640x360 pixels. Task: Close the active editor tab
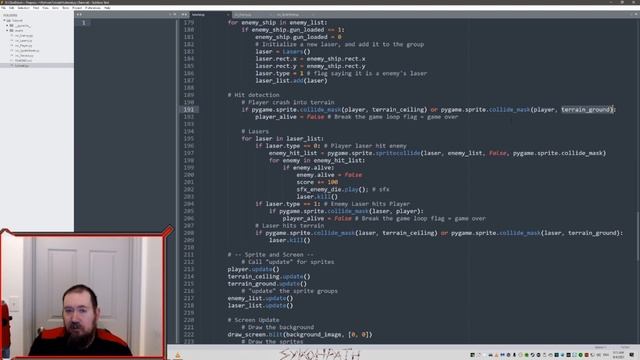click(228, 15)
